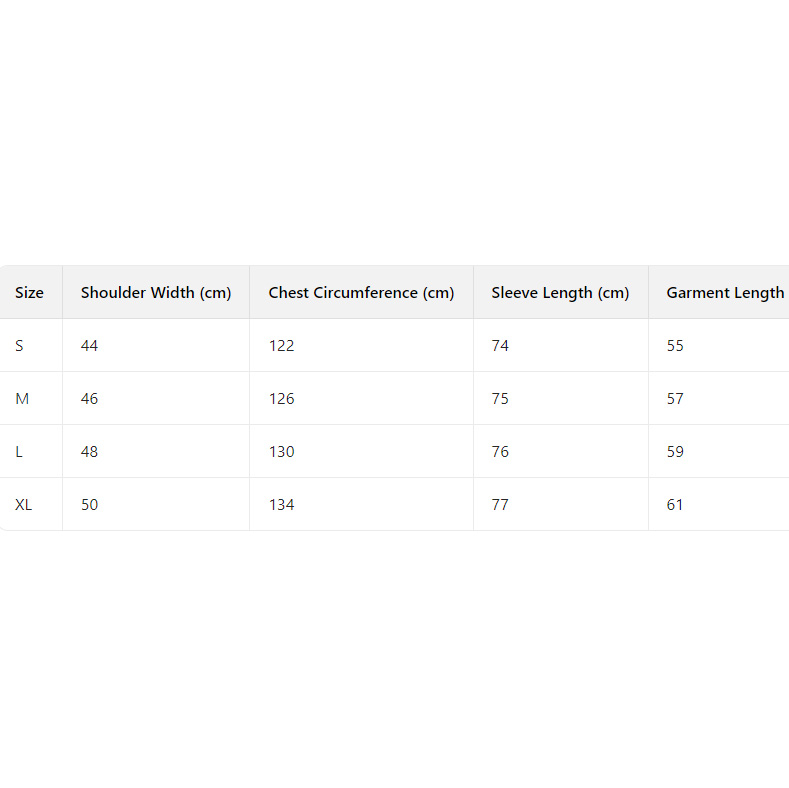Click shoulder width value 44
This screenshot has height=788, width=789.
pyautogui.click(x=90, y=346)
